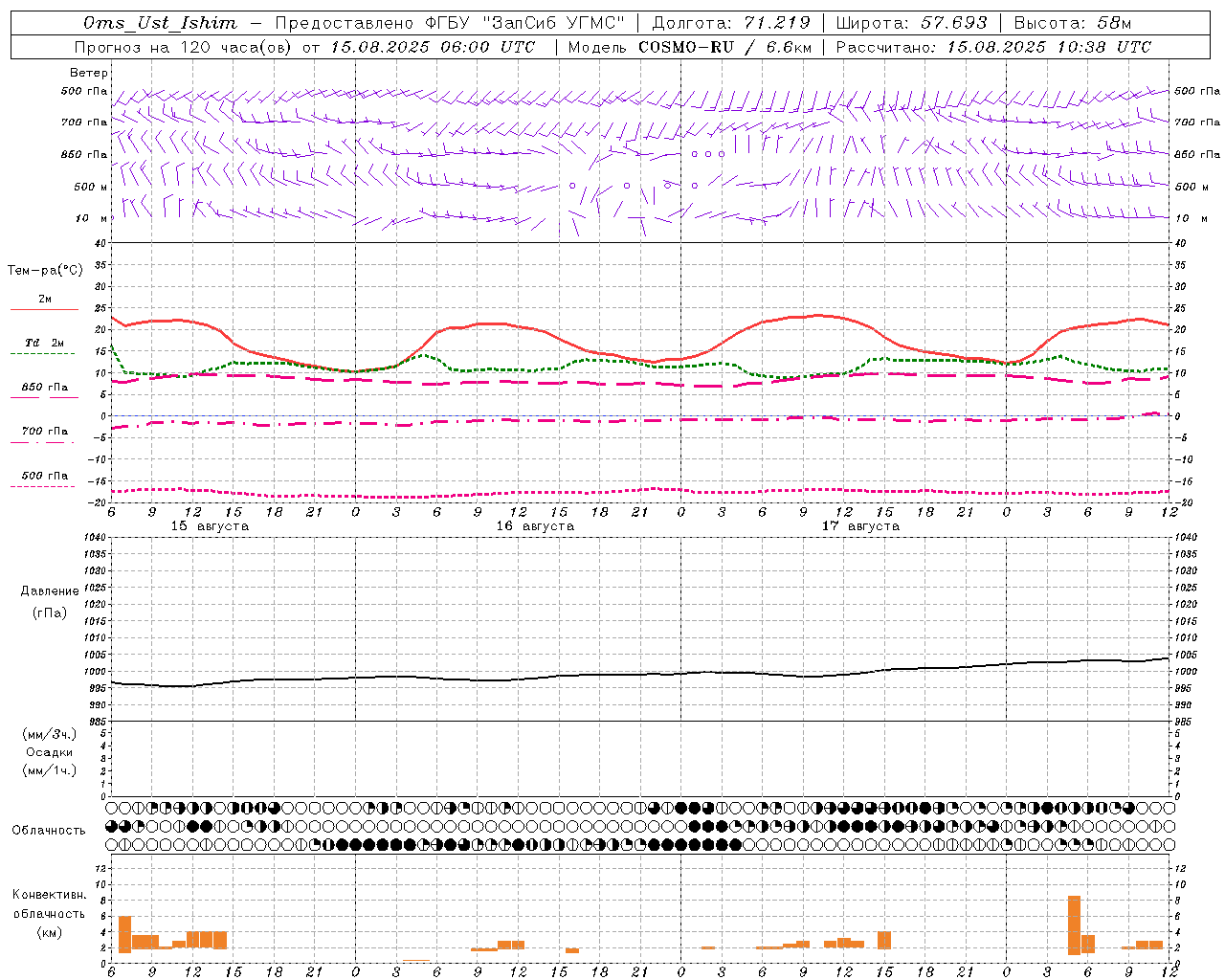Click the tallest orange convective cloud bar
1225x980 pixels.
coord(1074,925)
